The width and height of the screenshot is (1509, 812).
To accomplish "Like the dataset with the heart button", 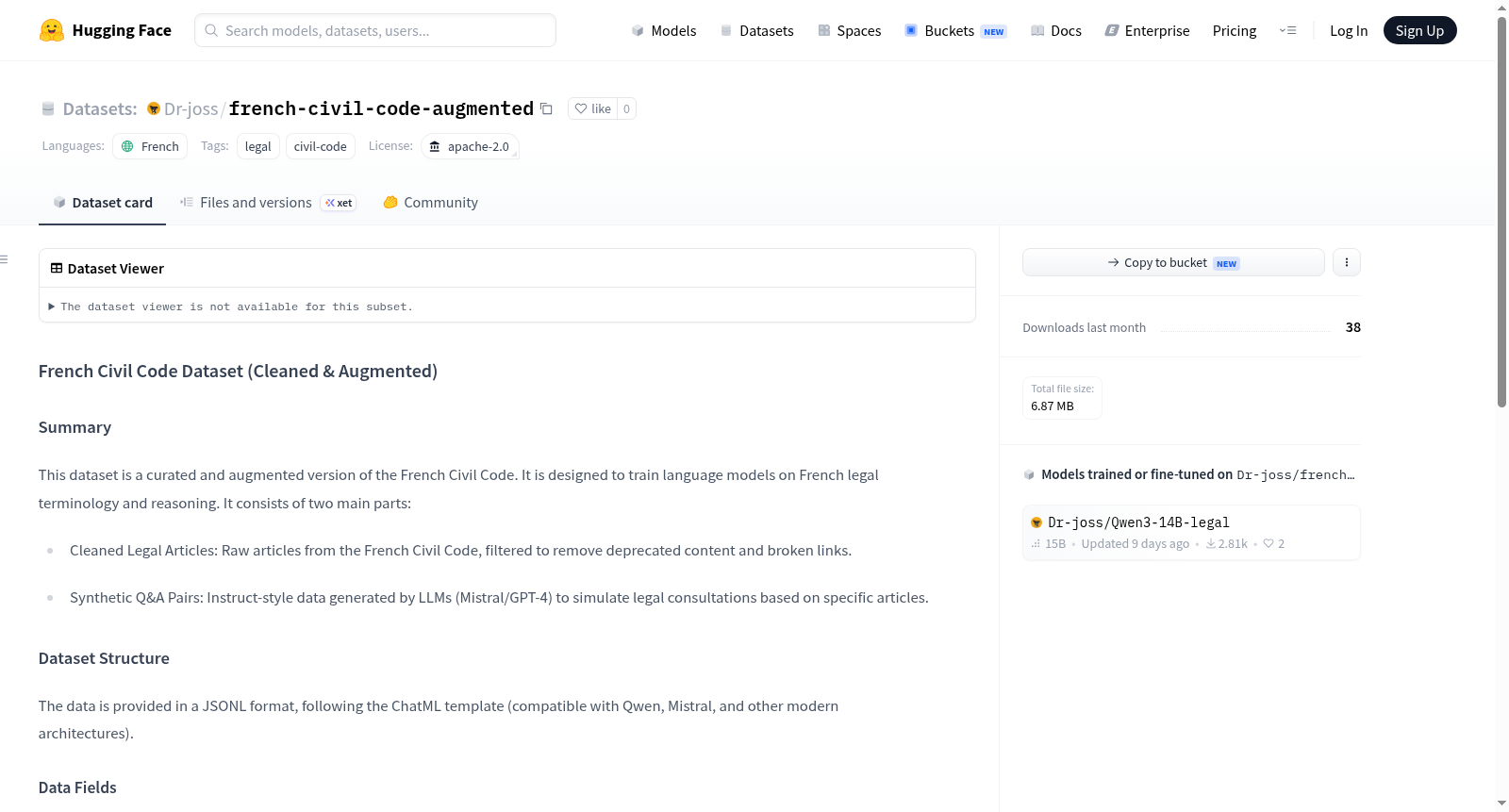I will (x=593, y=108).
